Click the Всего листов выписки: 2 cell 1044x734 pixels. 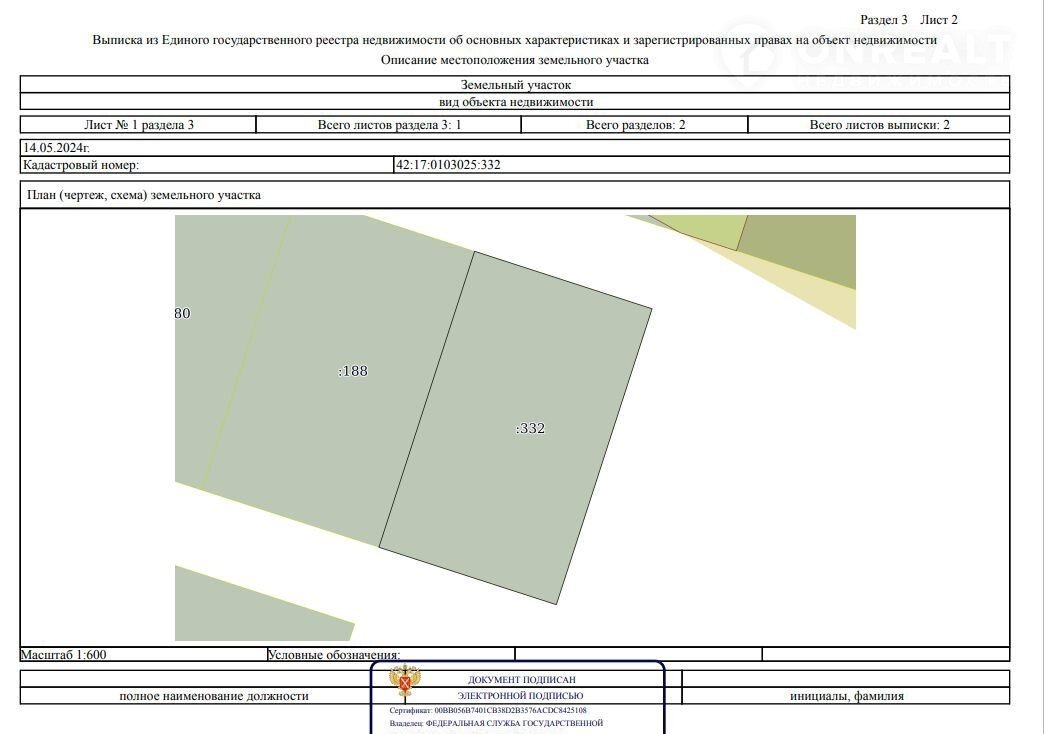click(x=879, y=125)
